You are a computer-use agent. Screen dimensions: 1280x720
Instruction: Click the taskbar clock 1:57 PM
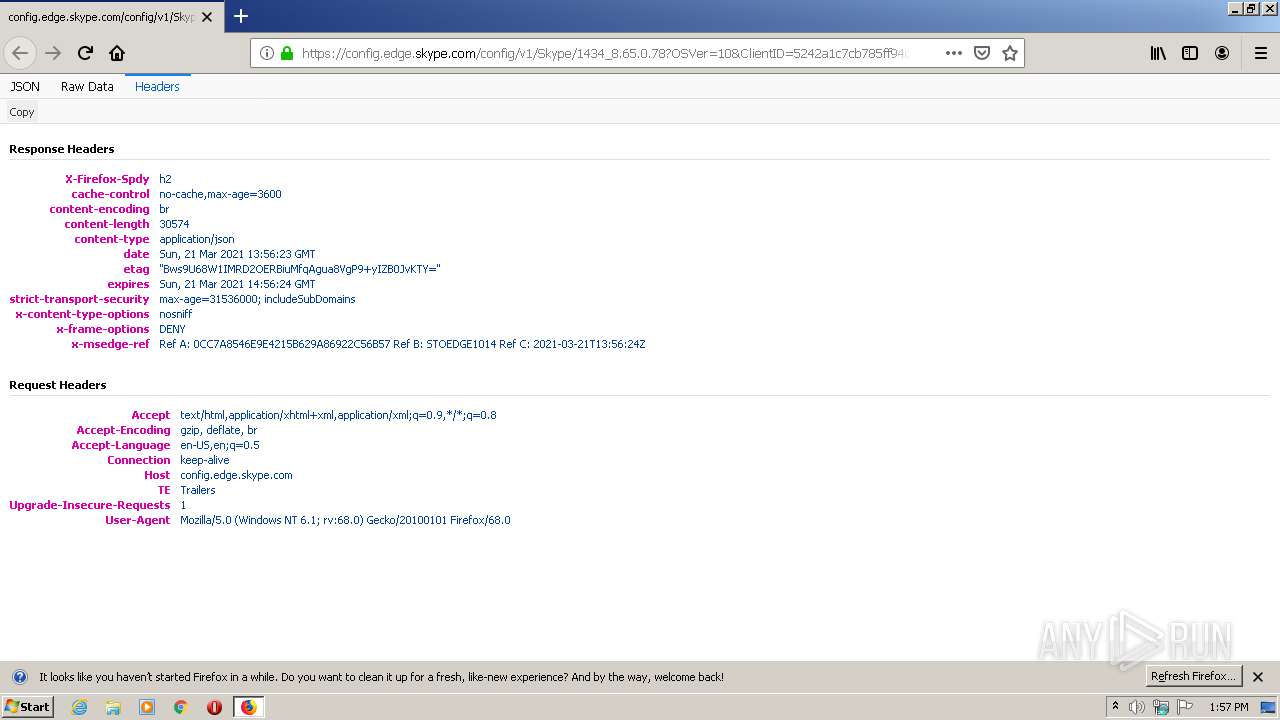coord(1228,707)
